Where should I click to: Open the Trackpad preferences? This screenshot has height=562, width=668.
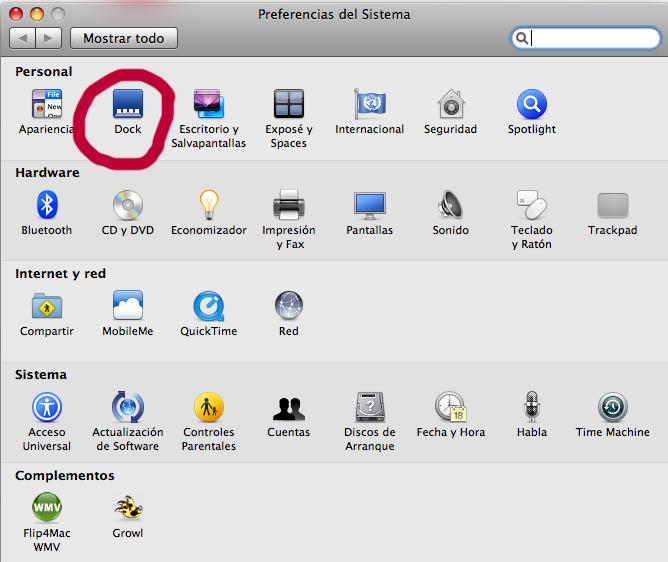(612, 206)
